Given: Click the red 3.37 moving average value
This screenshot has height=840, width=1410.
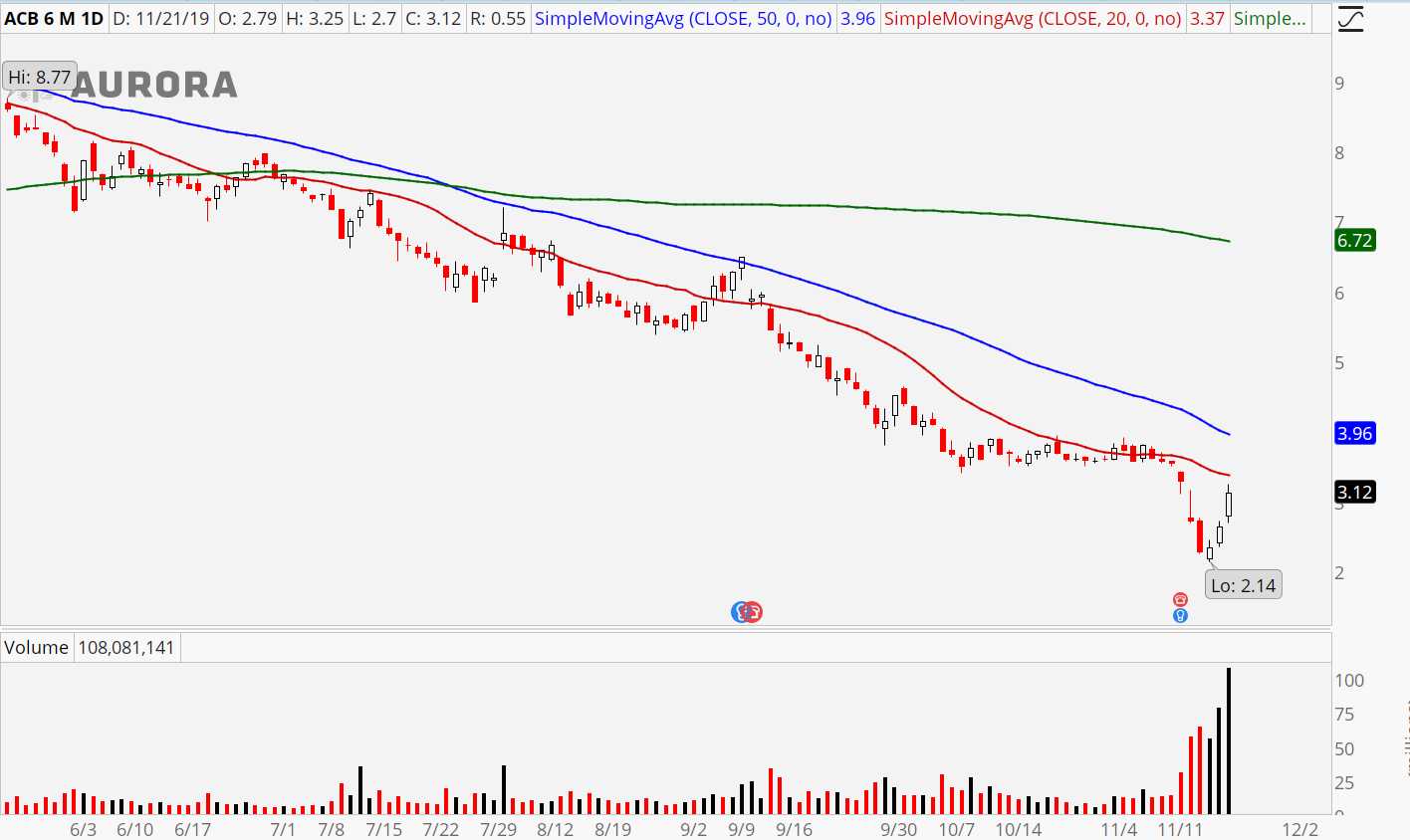Looking at the screenshot, I should point(1207,19).
